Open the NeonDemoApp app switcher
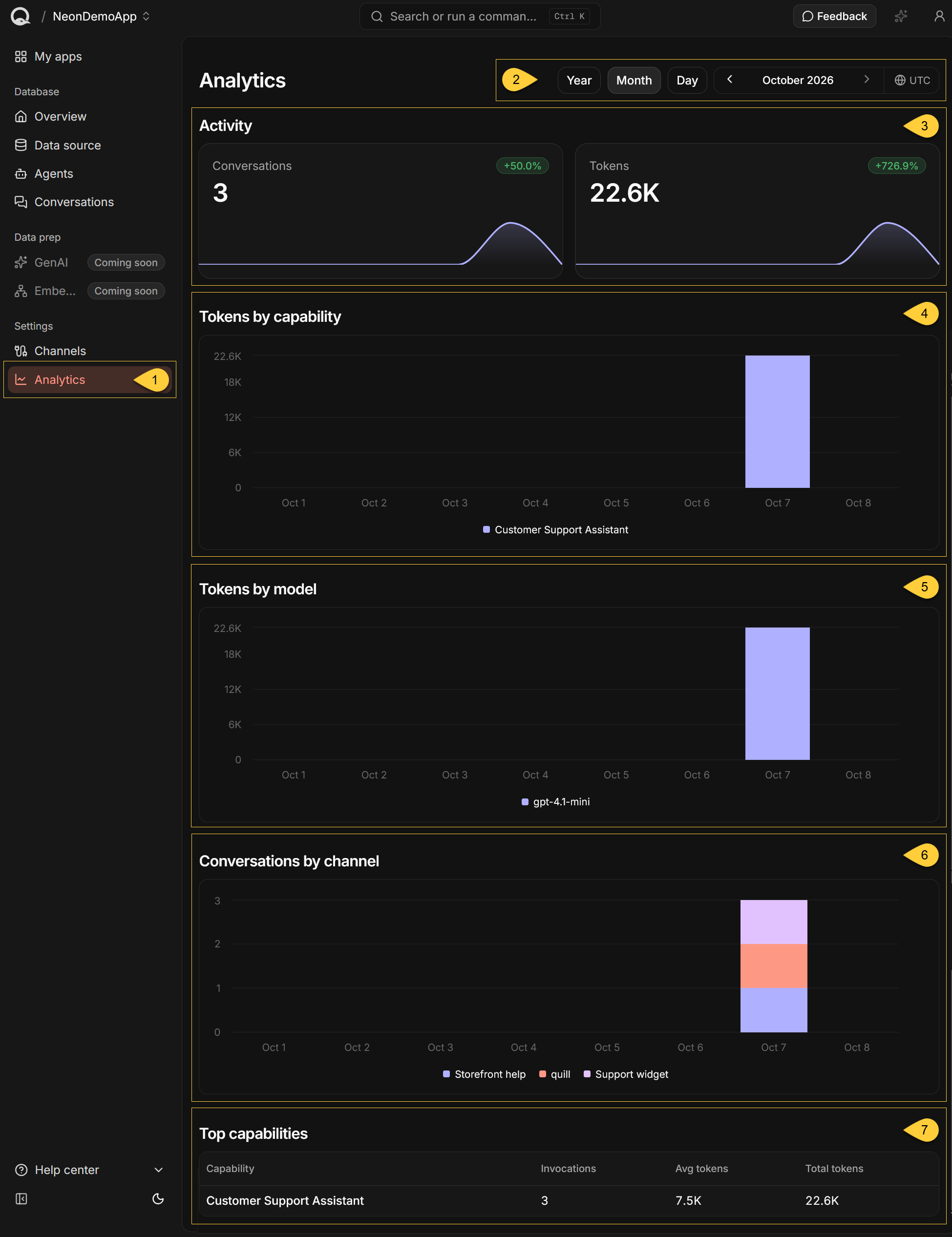The image size is (952, 1237). tap(102, 17)
